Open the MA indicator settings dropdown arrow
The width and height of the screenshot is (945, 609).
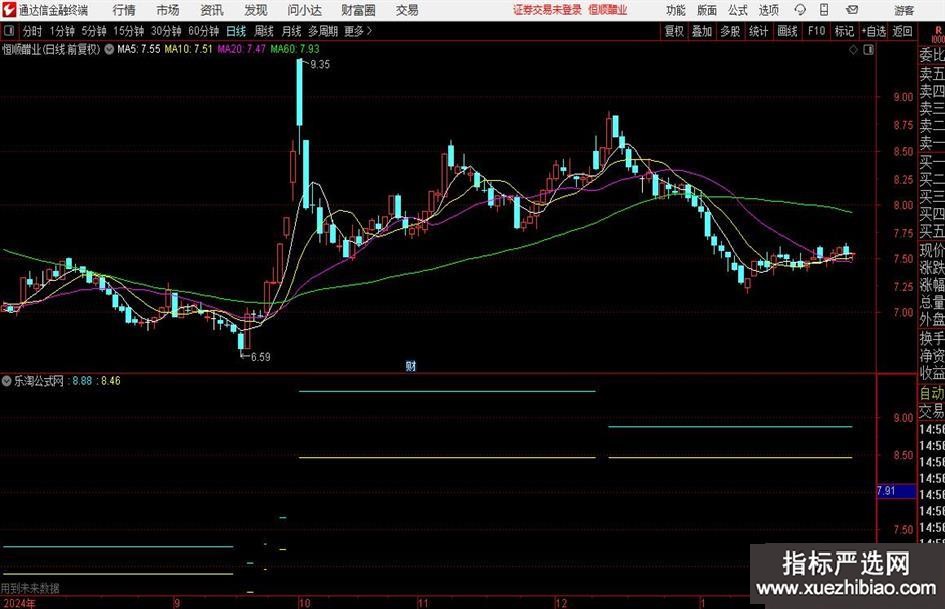(x=108, y=48)
